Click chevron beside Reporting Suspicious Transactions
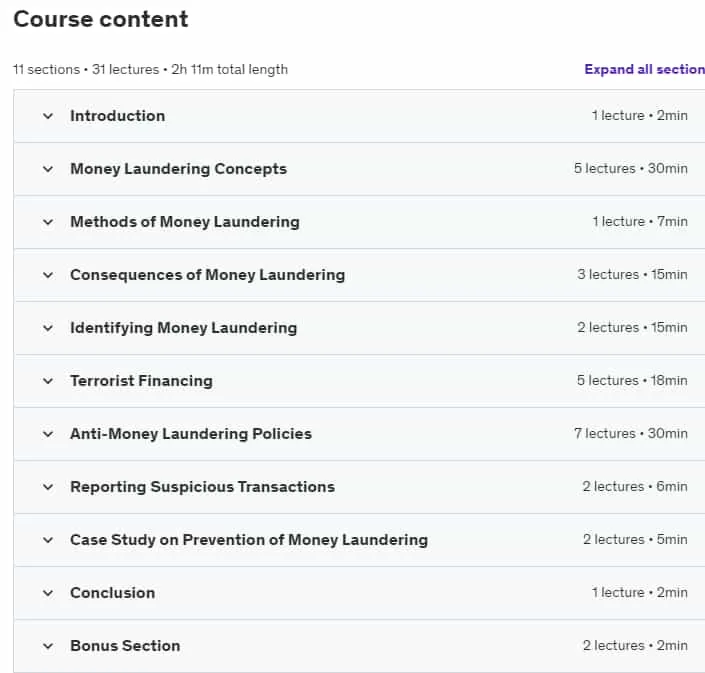The width and height of the screenshot is (705, 673). pos(48,487)
